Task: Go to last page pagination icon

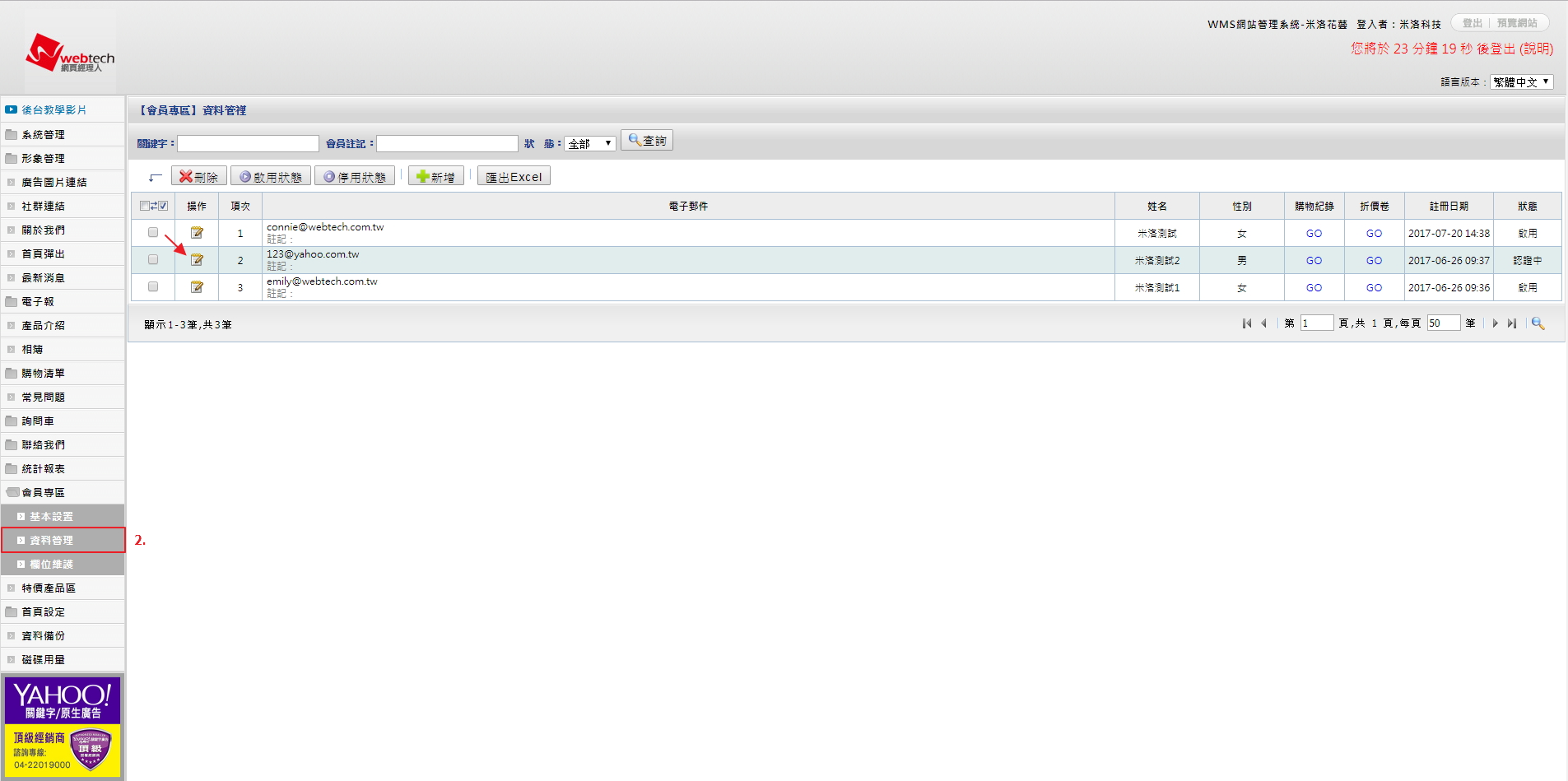Action: pos(1512,323)
